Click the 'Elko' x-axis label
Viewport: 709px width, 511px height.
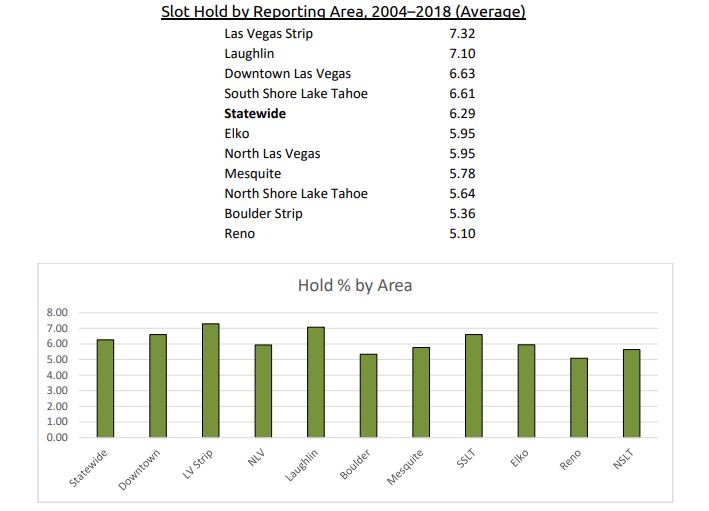[x=519, y=458]
